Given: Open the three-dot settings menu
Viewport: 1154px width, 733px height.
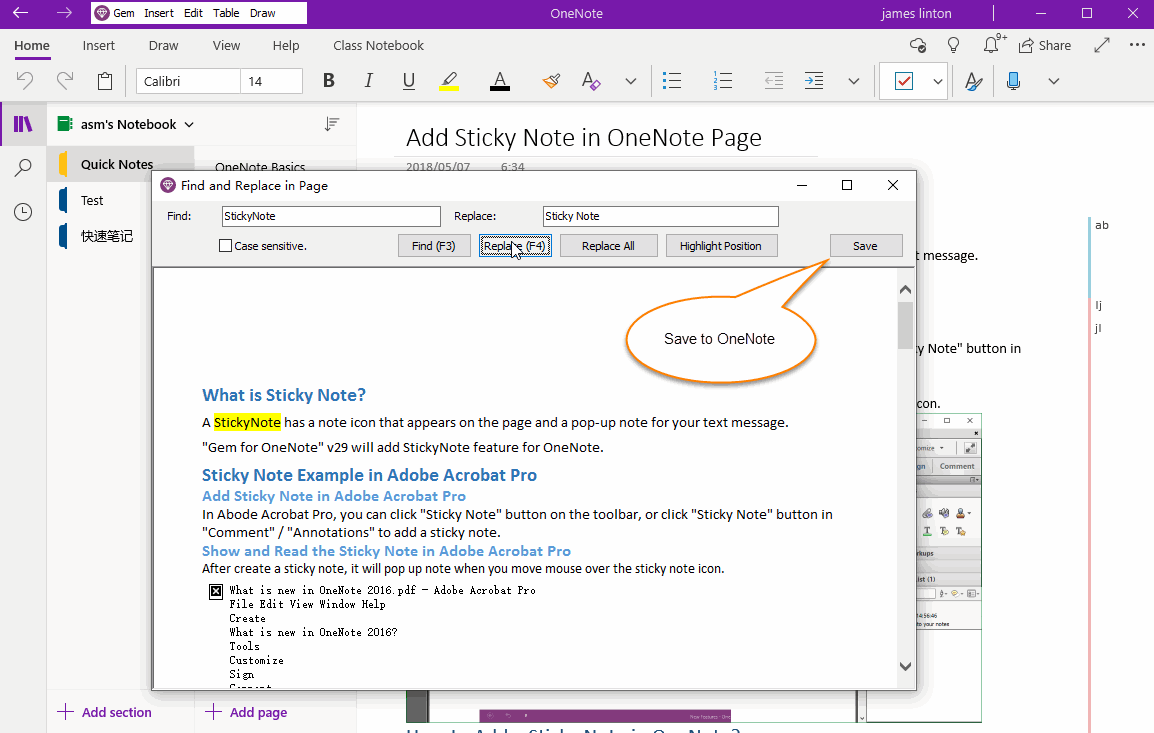Looking at the screenshot, I should click(1137, 45).
